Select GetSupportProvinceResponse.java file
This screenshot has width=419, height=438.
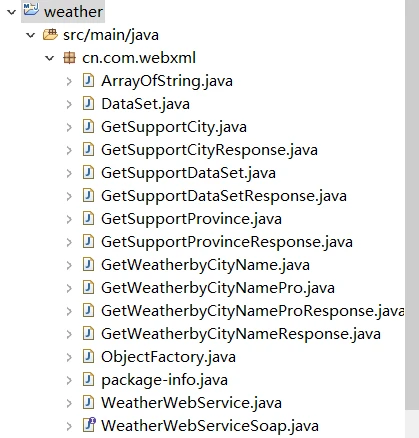click(x=227, y=242)
